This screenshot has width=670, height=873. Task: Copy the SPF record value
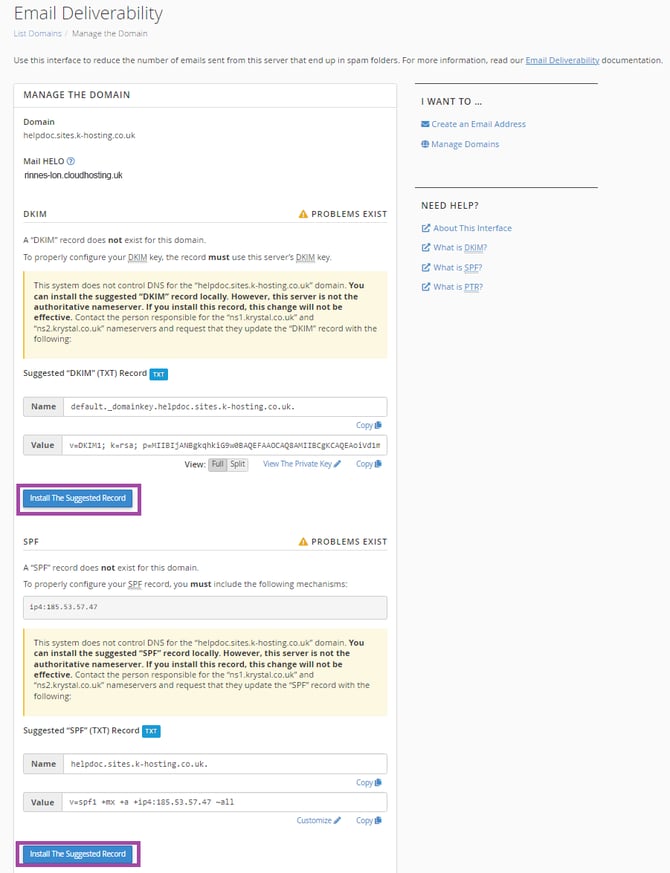coord(369,821)
